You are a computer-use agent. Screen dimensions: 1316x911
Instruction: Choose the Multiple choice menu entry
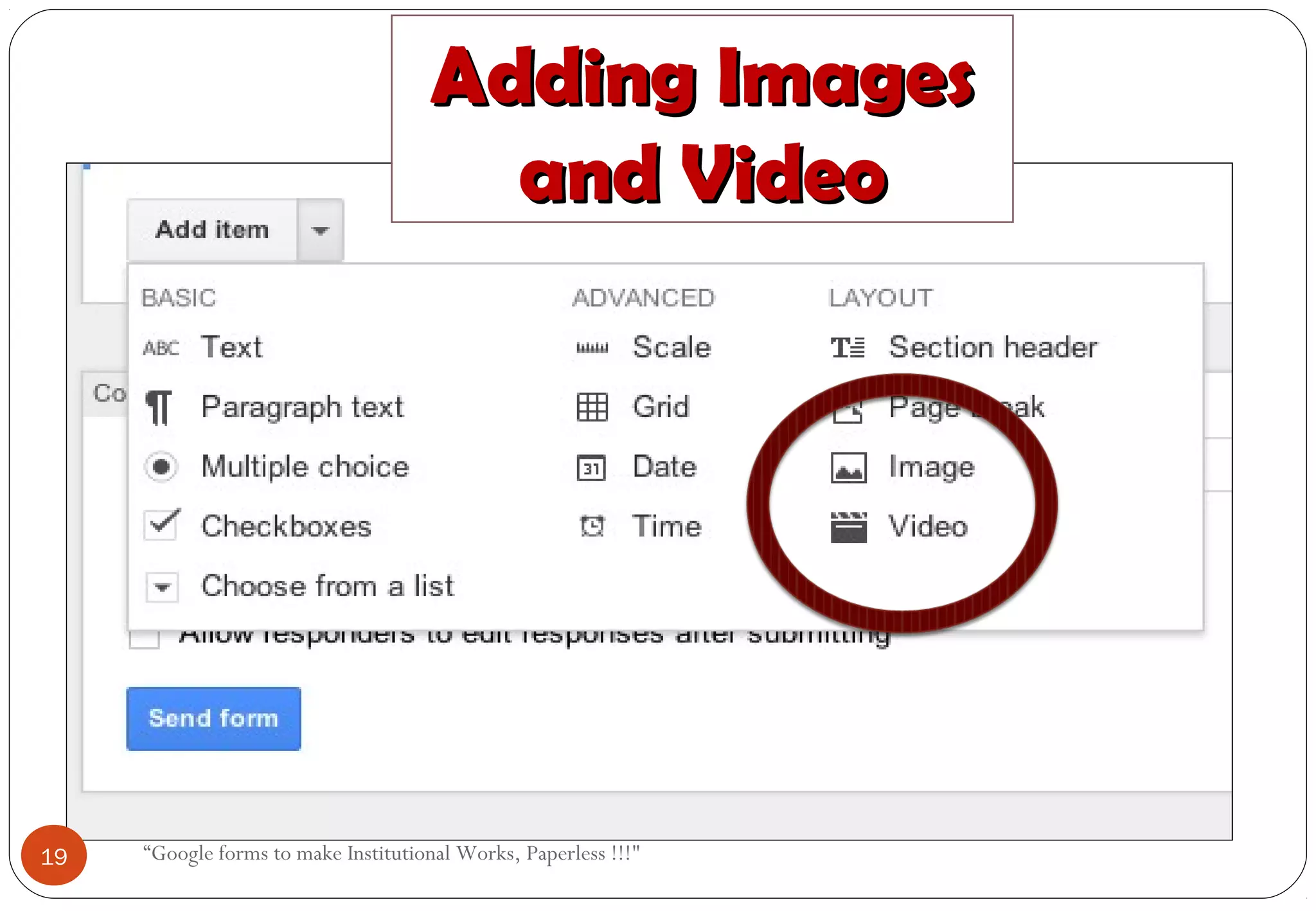(x=305, y=466)
